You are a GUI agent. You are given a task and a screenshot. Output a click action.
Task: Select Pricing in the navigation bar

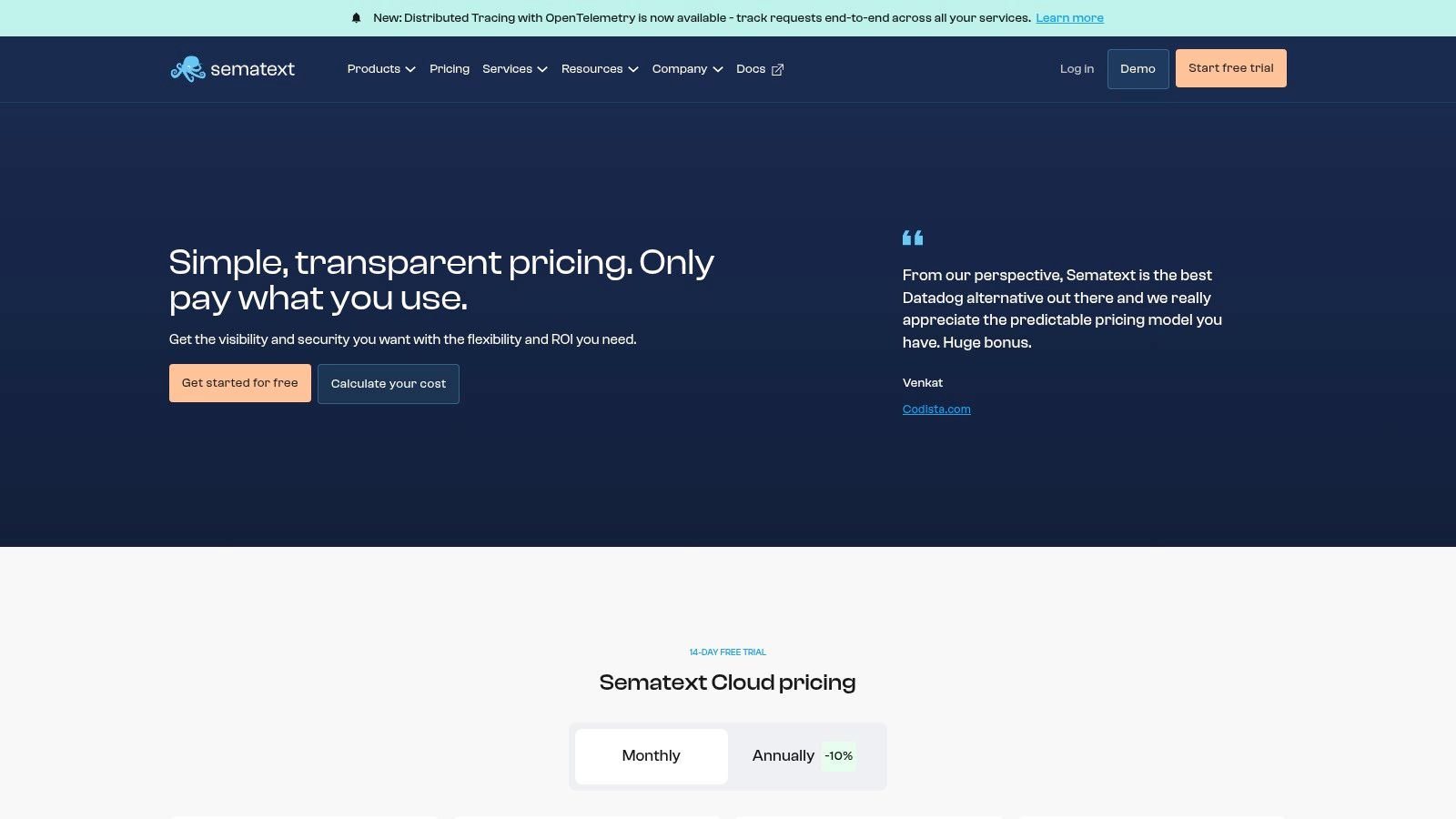[449, 68]
